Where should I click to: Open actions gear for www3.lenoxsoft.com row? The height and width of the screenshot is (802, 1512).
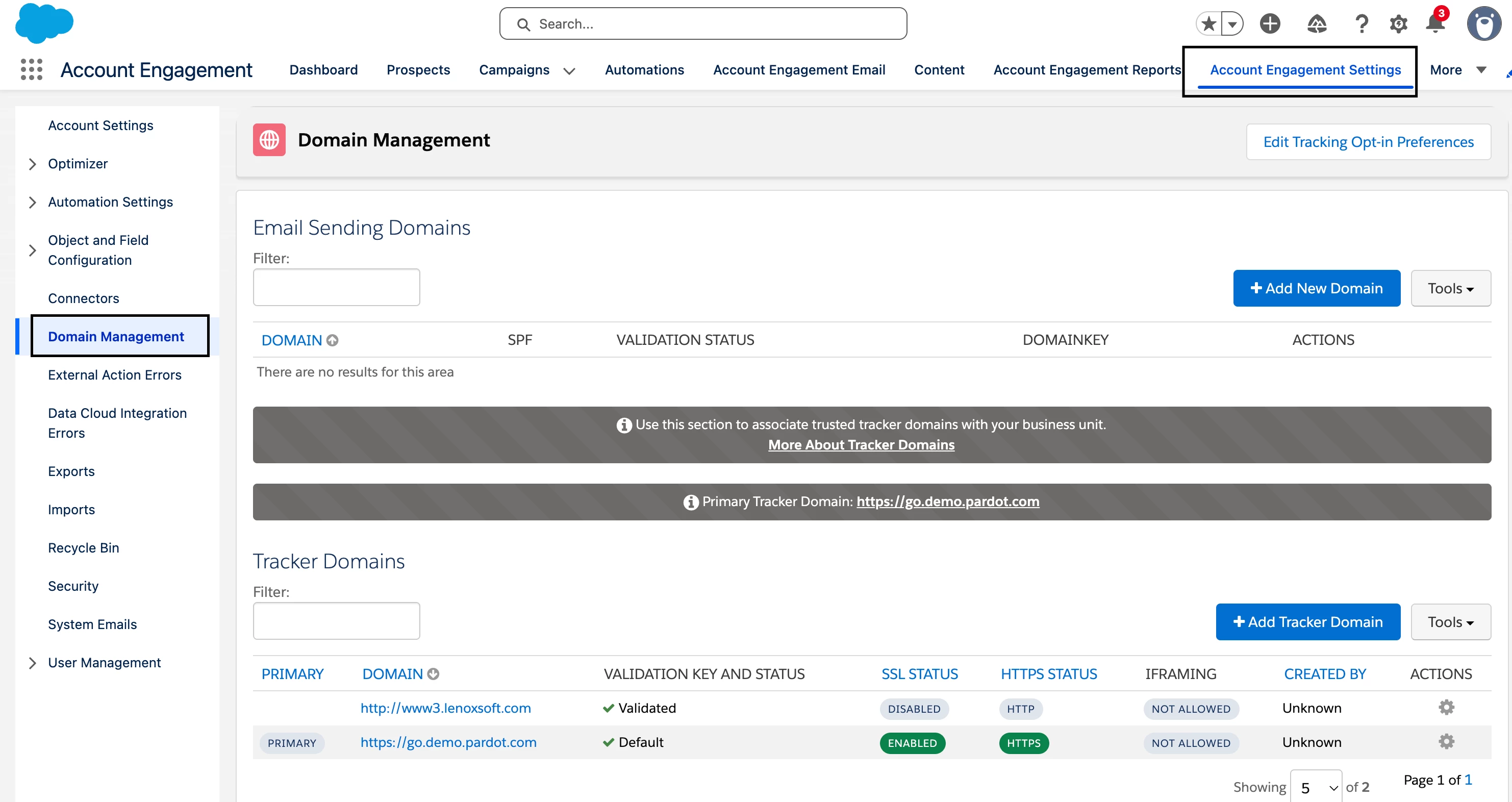pyautogui.click(x=1446, y=708)
